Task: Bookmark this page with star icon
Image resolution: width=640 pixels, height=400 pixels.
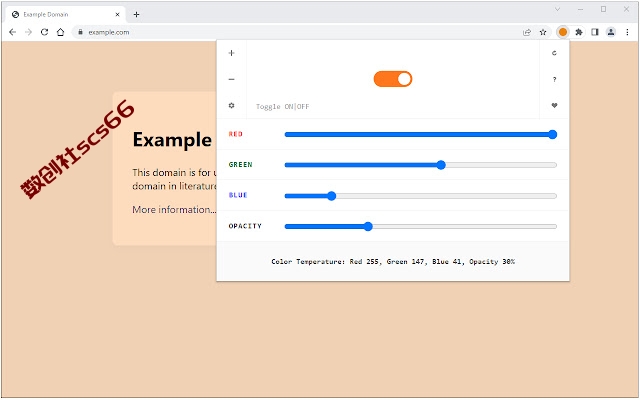Action: click(543, 32)
